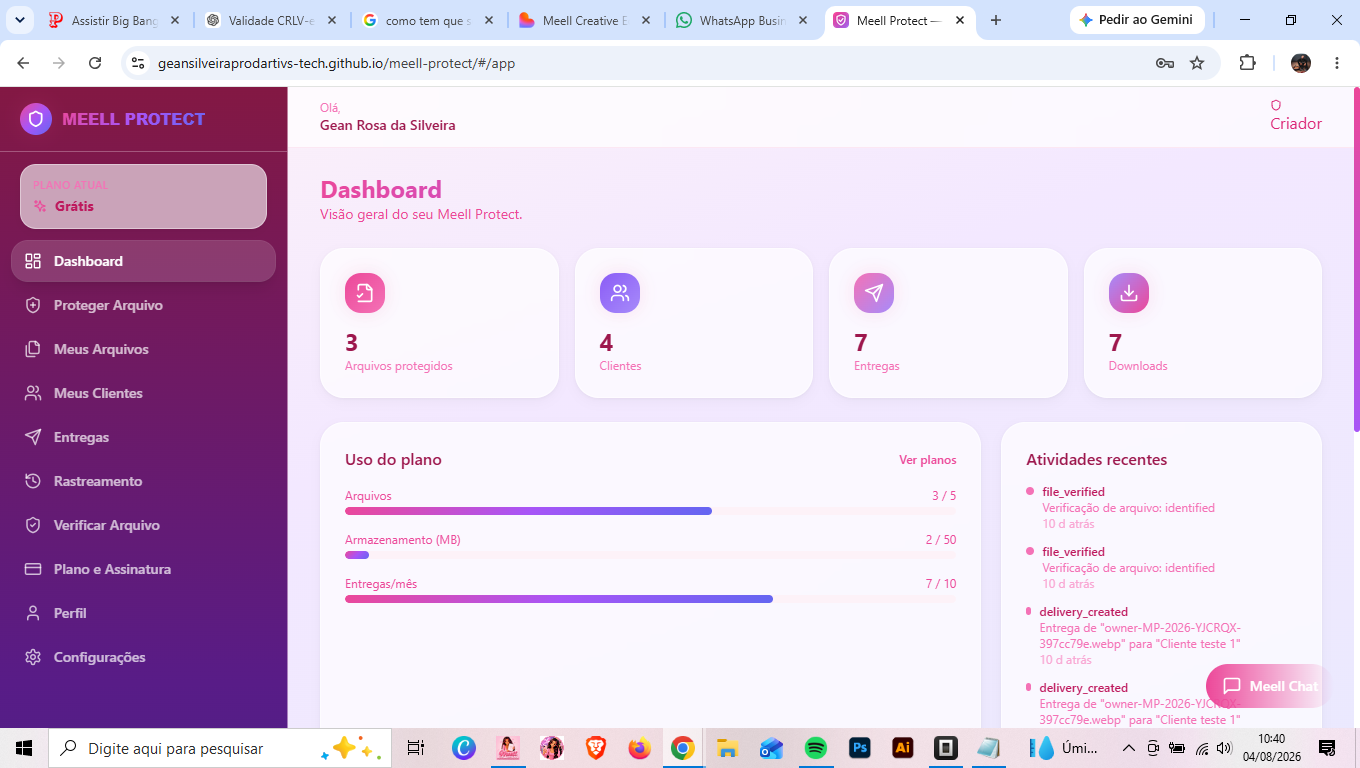Click the Entregas/mês usage progress bar

coord(650,599)
